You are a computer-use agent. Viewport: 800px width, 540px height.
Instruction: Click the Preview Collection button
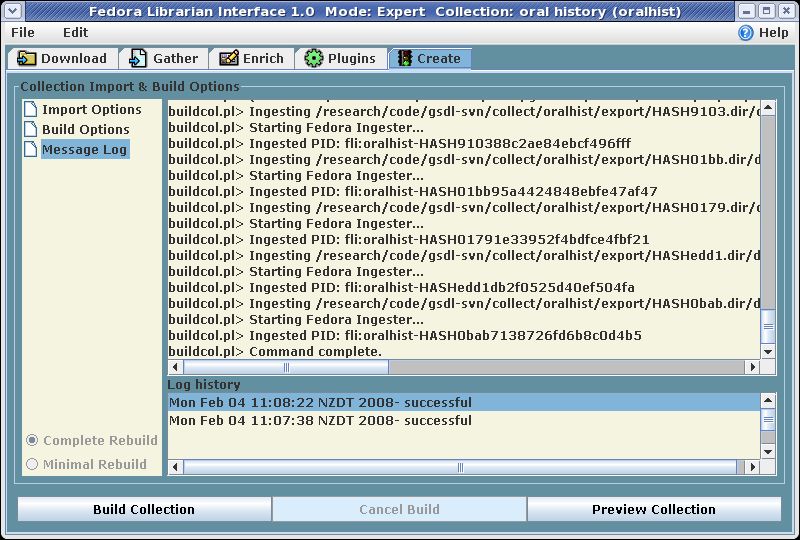(x=654, y=509)
